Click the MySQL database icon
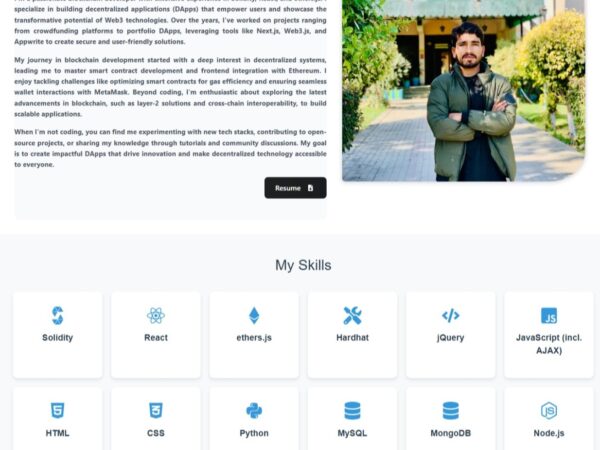 click(352, 411)
